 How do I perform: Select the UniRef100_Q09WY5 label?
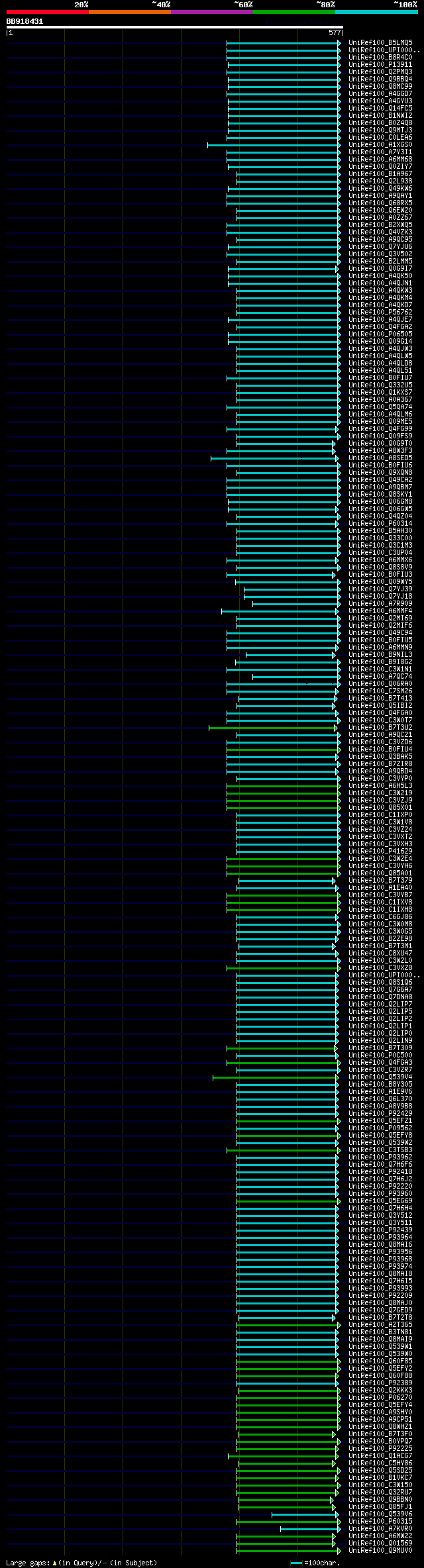click(x=380, y=581)
